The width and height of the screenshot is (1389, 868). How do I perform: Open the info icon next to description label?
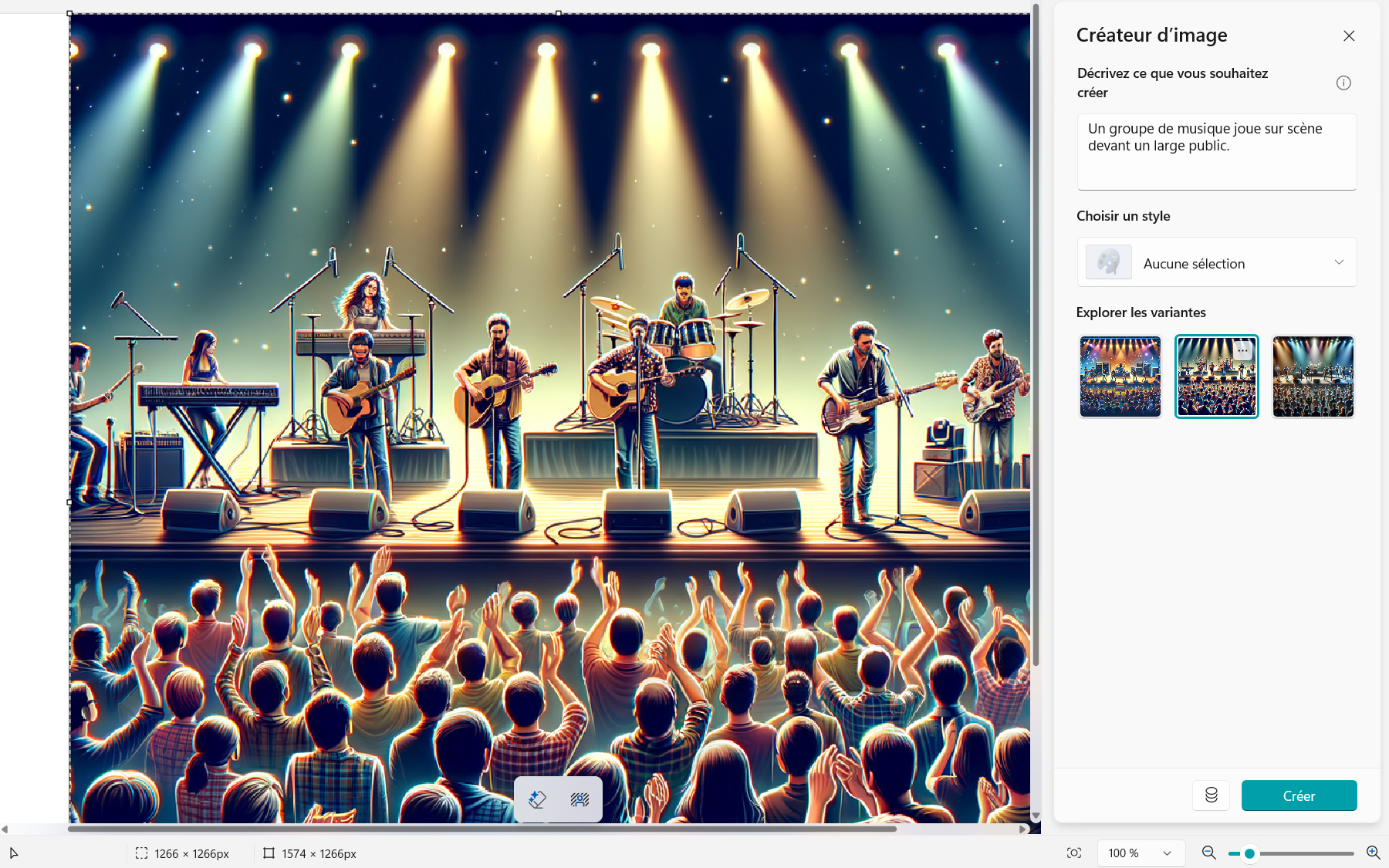pyautogui.click(x=1343, y=83)
